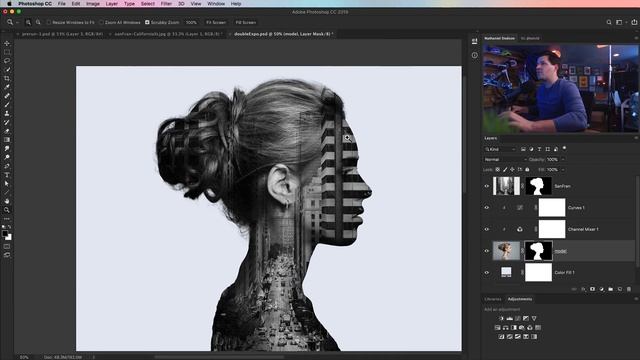
Task: Open the Opacity slider dropdown arrow
Action: click(x=563, y=159)
